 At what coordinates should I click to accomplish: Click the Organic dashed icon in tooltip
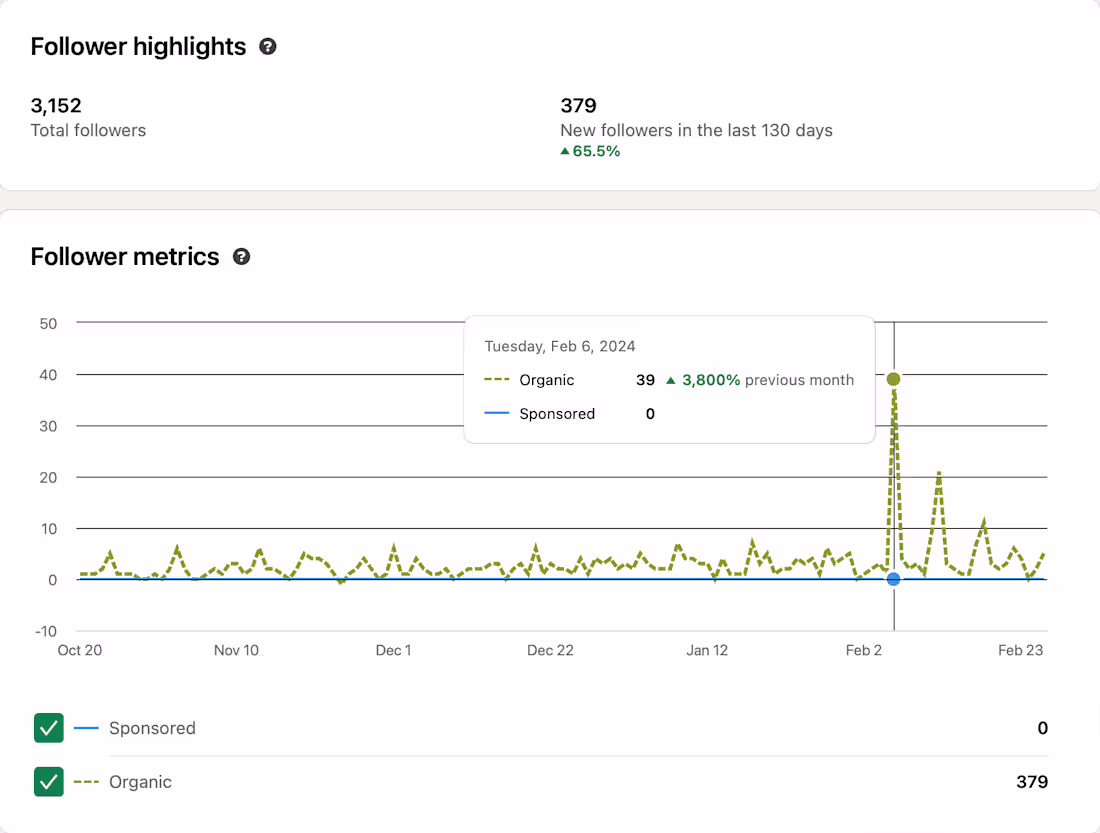click(497, 380)
